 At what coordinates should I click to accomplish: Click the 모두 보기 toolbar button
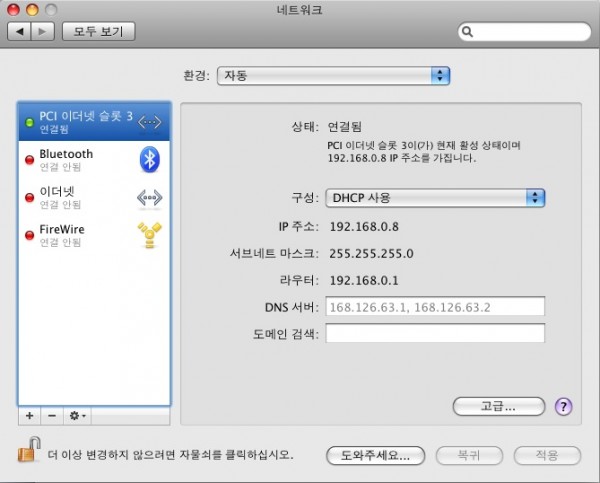[x=98, y=32]
